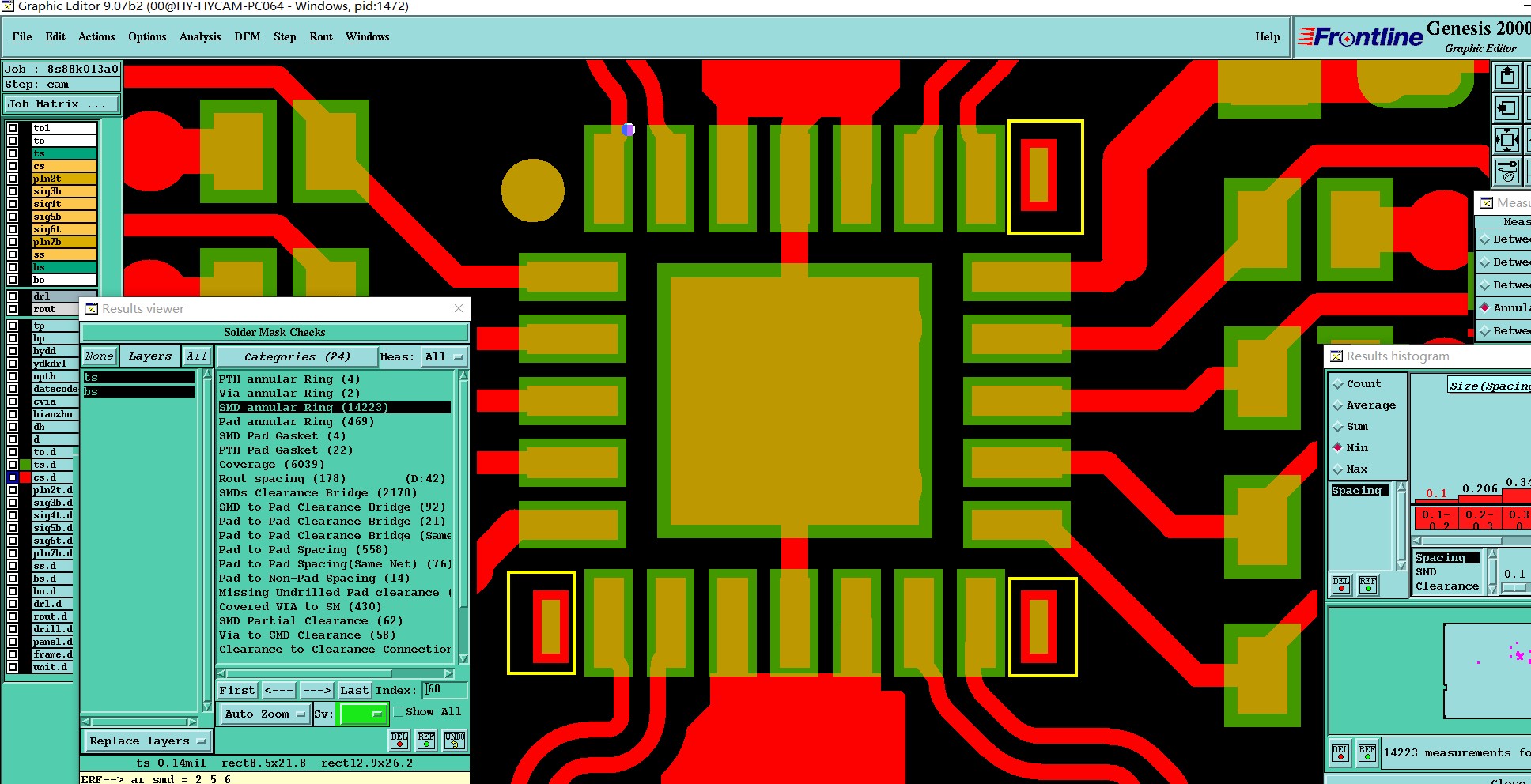Click UNDO icon in Results viewer
This screenshot has height=784, width=1531.
455,740
